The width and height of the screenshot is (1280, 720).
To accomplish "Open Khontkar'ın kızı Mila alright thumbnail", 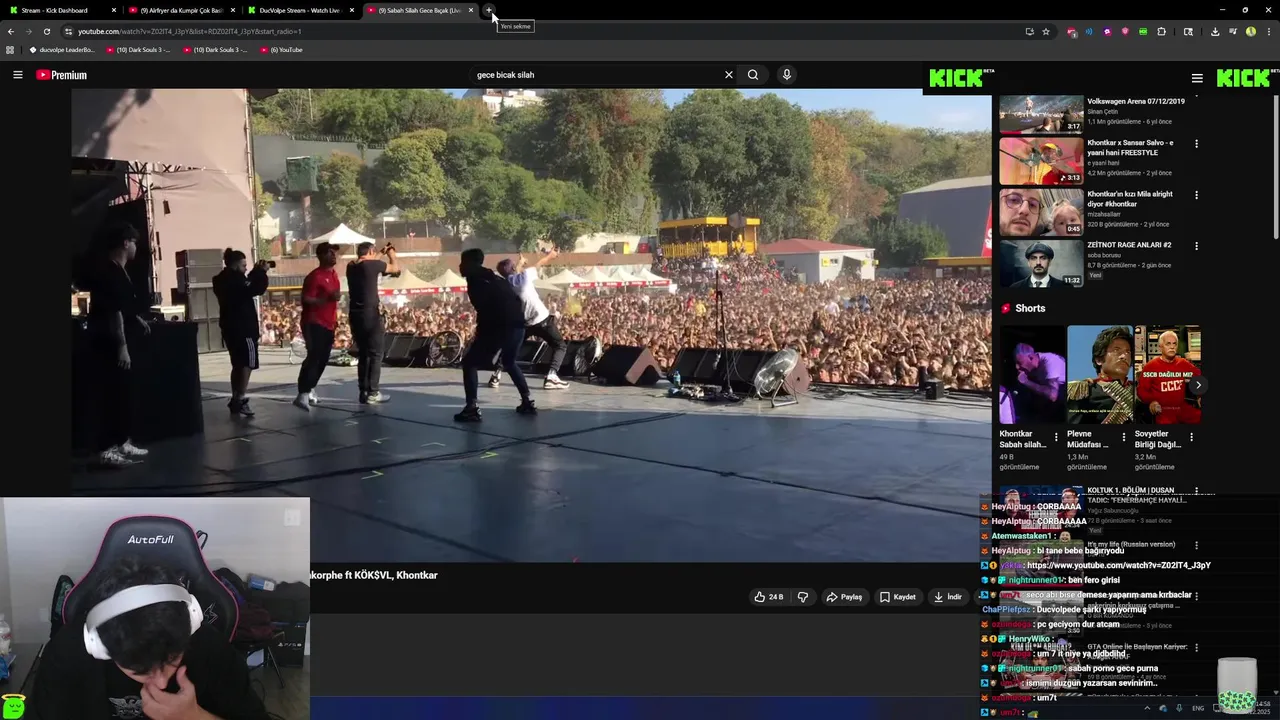I will pos(1041,212).
